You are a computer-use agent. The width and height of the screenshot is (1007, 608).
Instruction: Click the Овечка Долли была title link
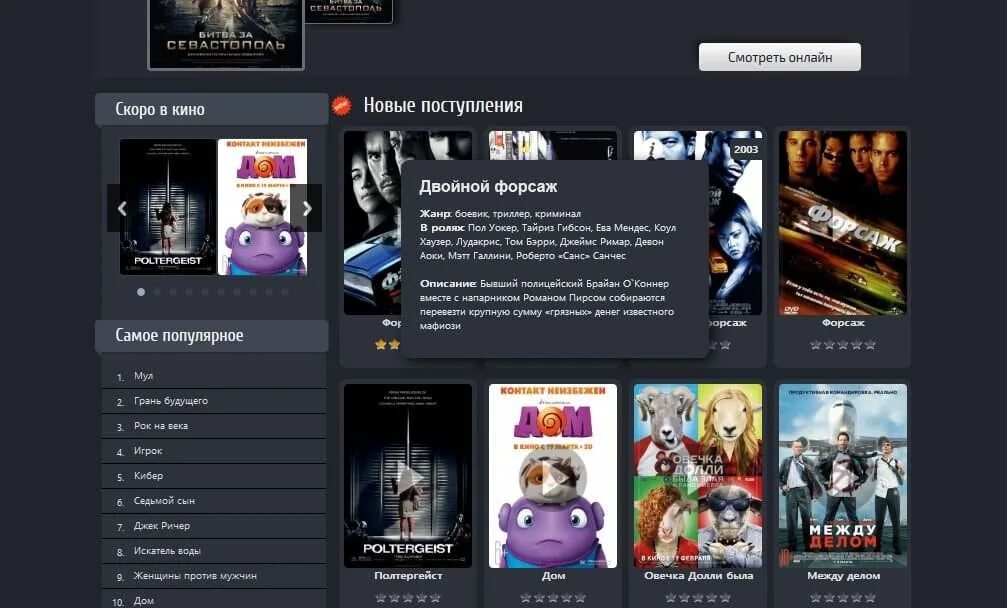click(698, 576)
